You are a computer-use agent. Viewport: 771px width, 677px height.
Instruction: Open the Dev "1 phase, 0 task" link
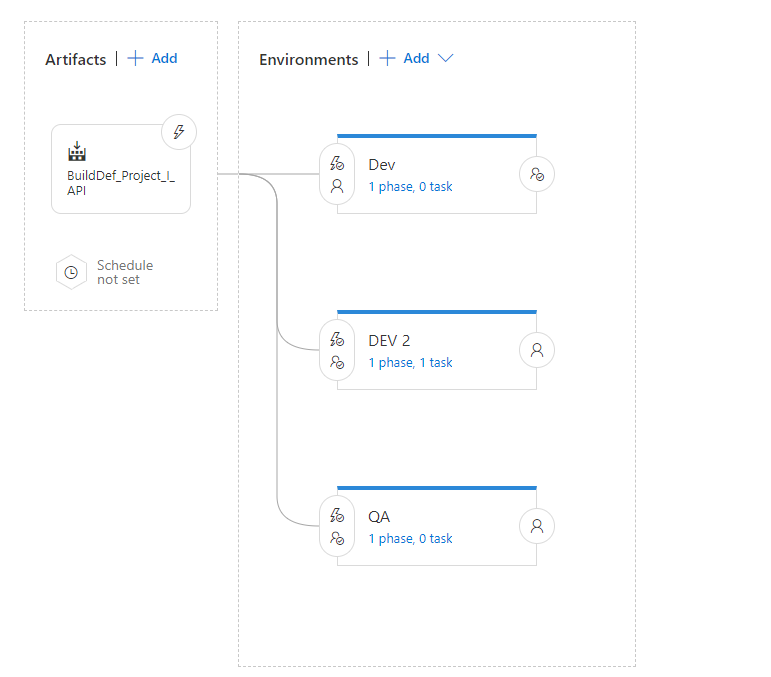[410, 187]
